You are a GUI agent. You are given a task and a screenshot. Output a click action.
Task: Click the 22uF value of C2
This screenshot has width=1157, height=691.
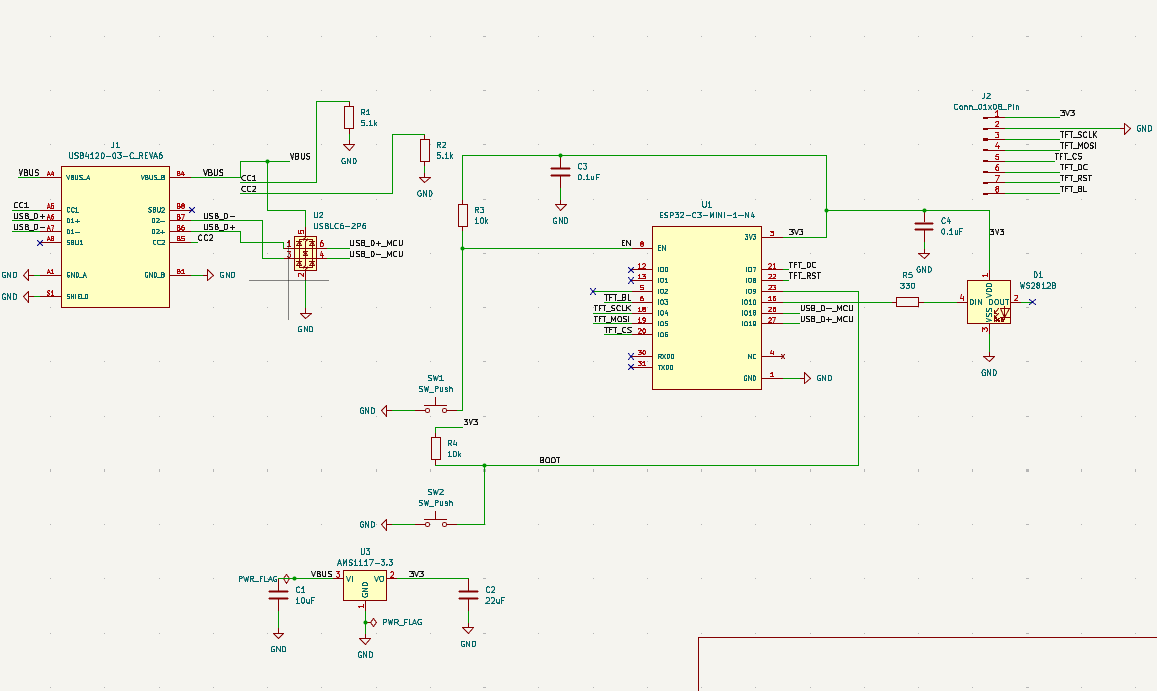coord(495,600)
